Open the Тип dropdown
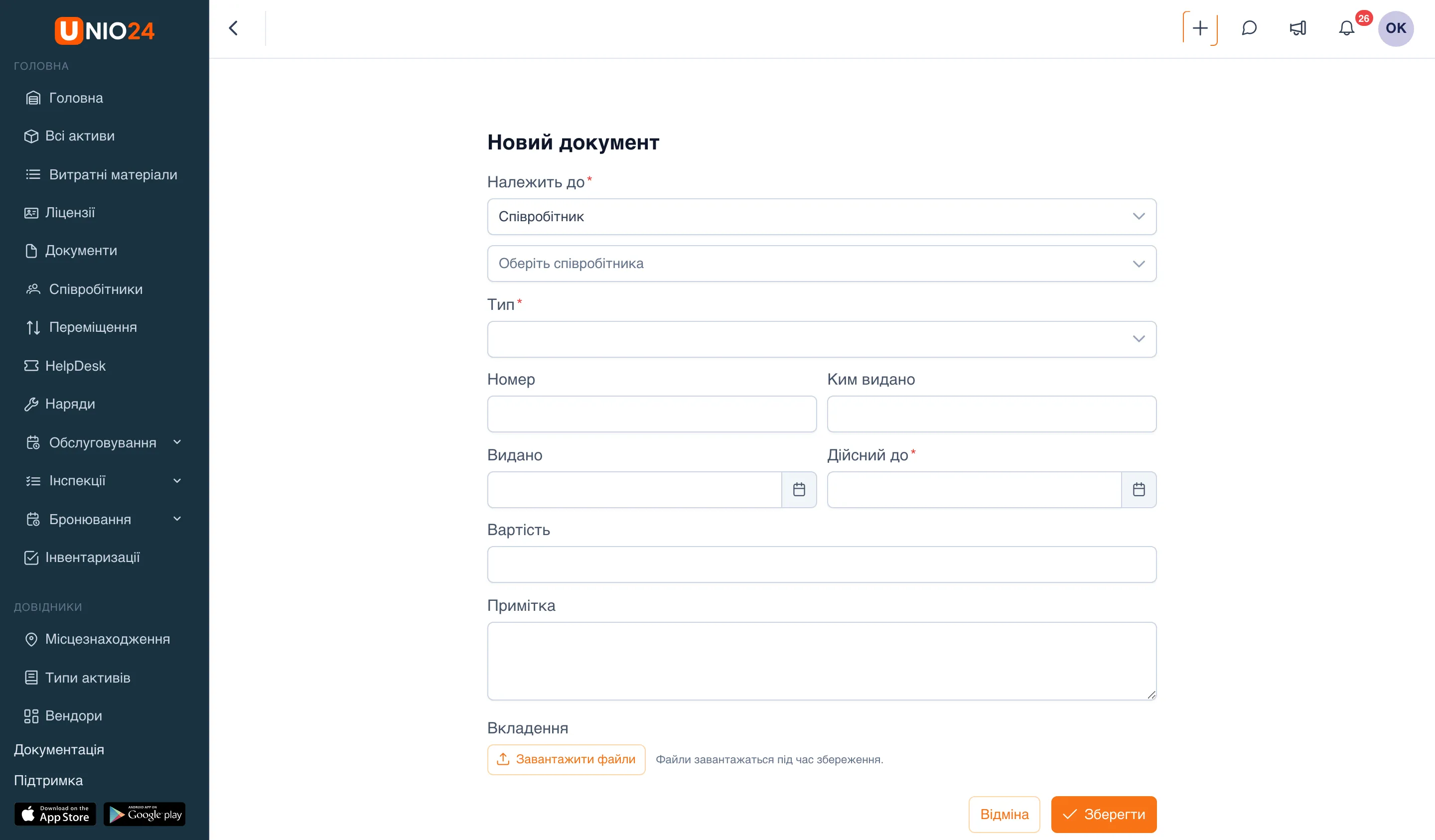This screenshot has width=1435, height=840. pos(822,339)
